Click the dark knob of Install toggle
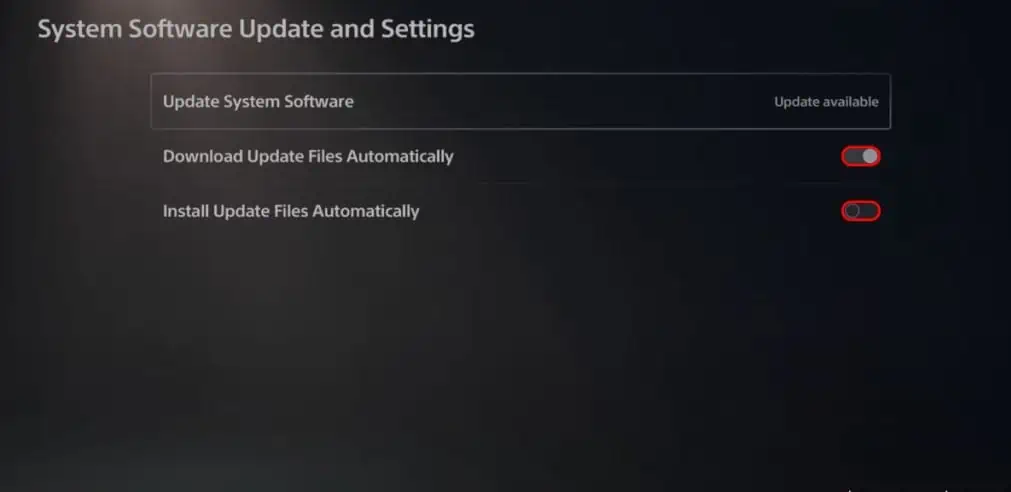This screenshot has width=1011, height=492. coord(852,211)
